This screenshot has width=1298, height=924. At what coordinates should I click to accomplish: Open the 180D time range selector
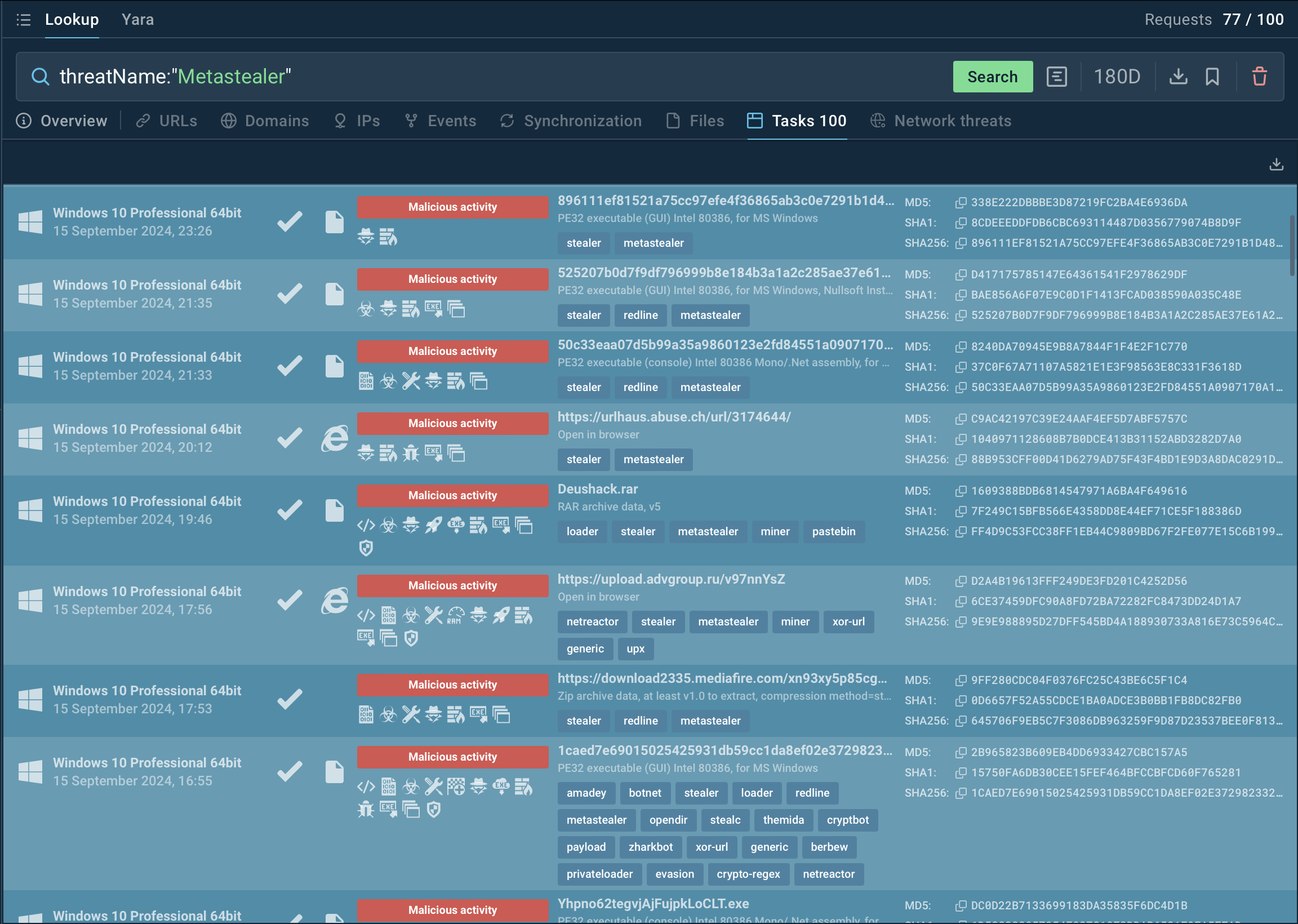tap(1117, 76)
